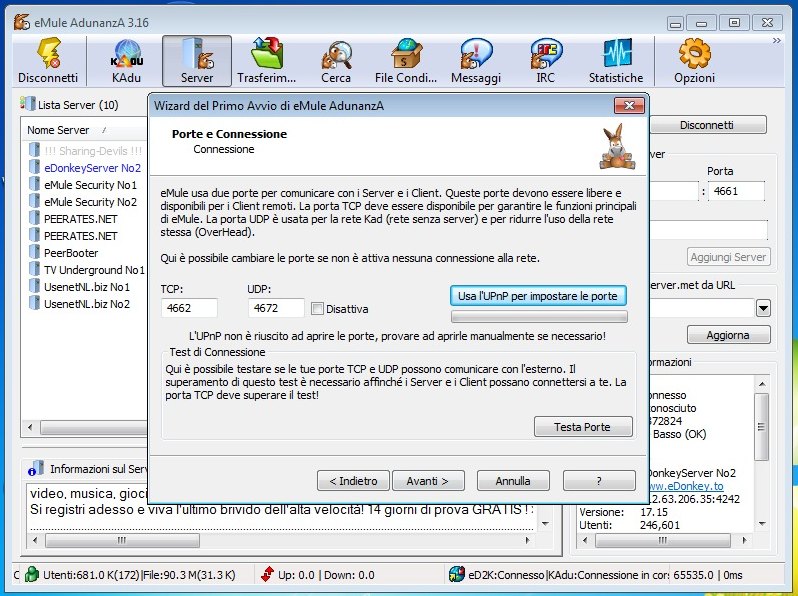Click the eMule mule mascot image
Image resolution: width=798 pixels, height=596 pixels.
coord(617,147)
